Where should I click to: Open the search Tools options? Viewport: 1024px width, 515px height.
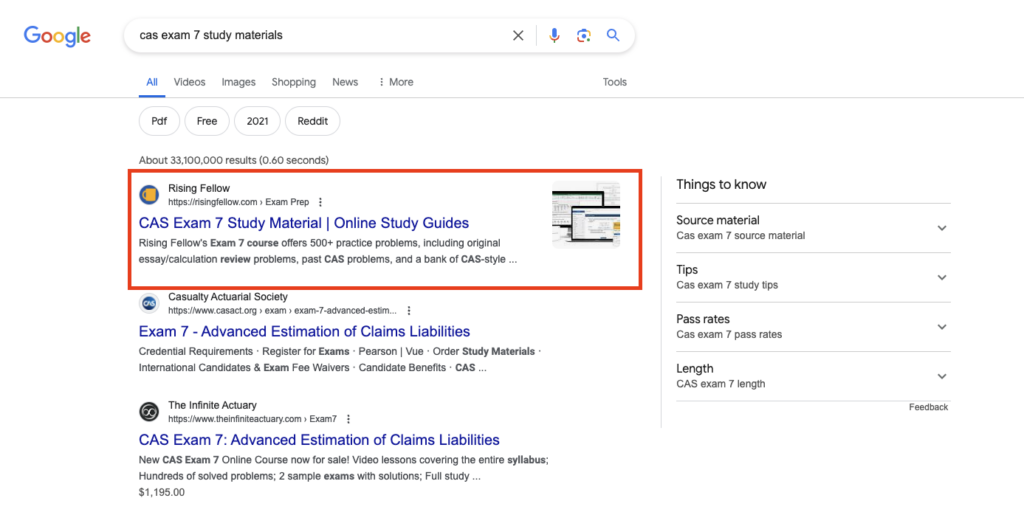click(615, 82)
